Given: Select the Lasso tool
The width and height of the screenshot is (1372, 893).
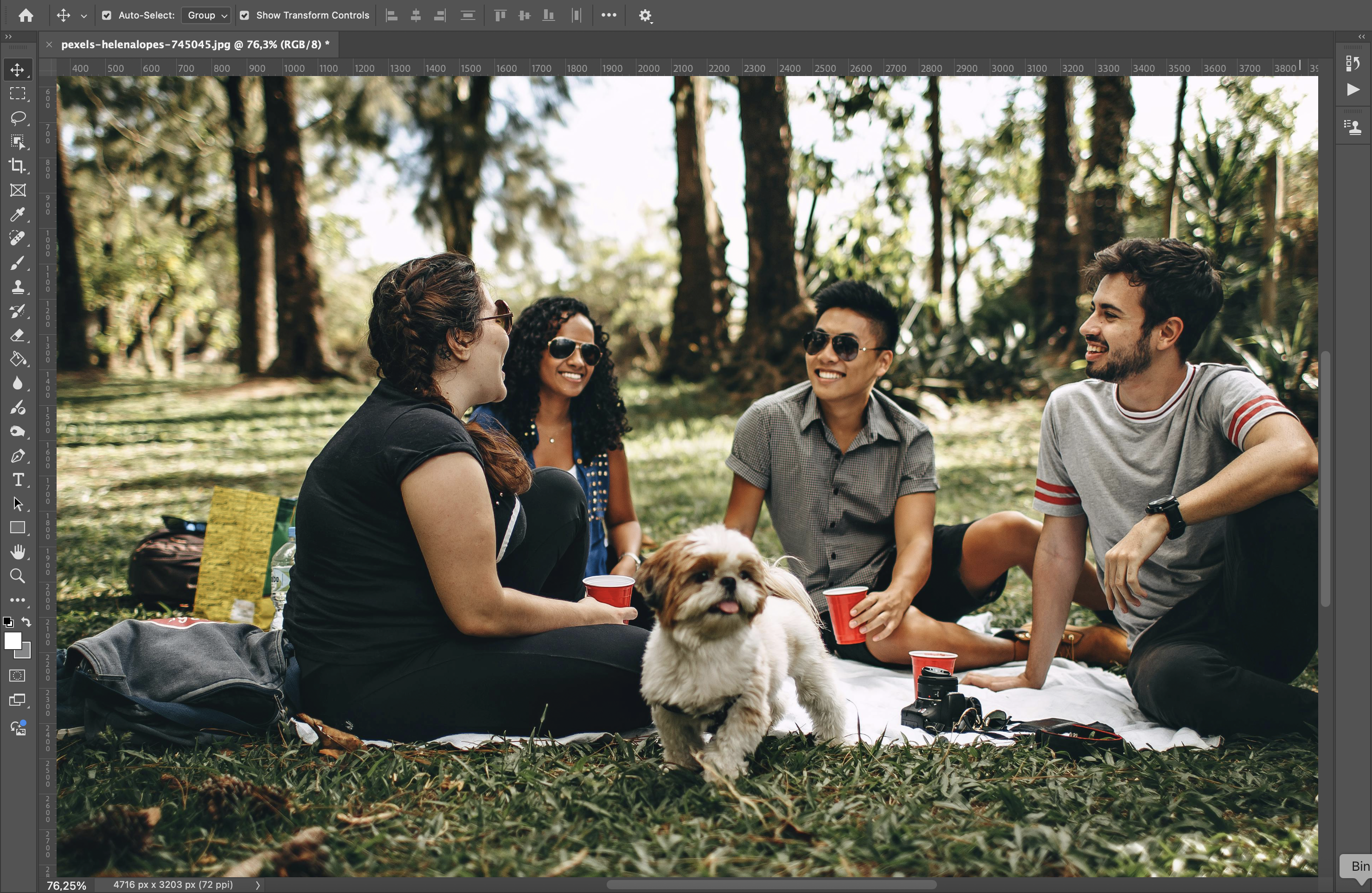Looking at the screenshot, I should pos(17,118).
